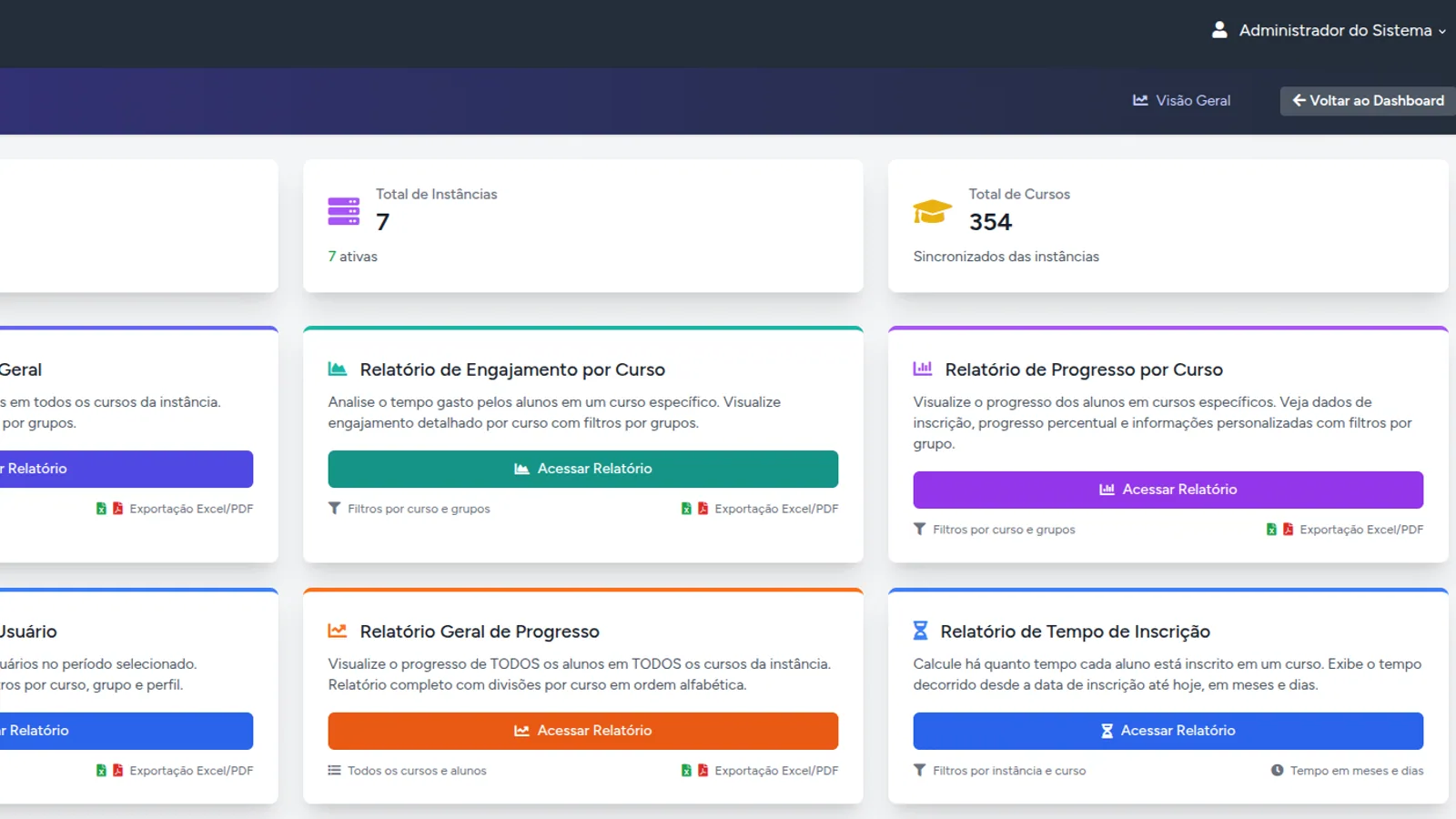Click the Progresso por Curso bar-chart icon

923,369
